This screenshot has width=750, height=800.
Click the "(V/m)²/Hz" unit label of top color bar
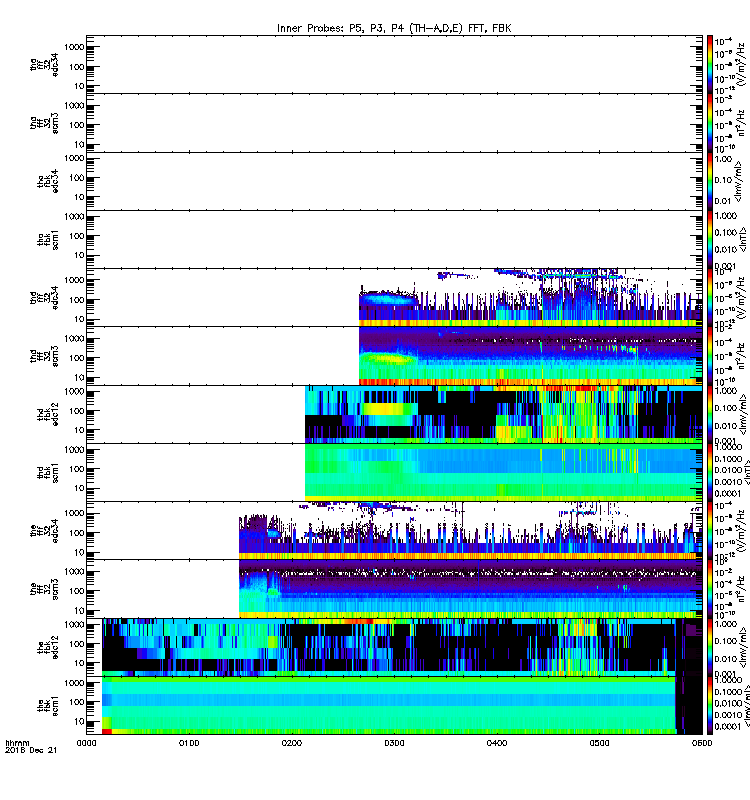coord(741,65)
